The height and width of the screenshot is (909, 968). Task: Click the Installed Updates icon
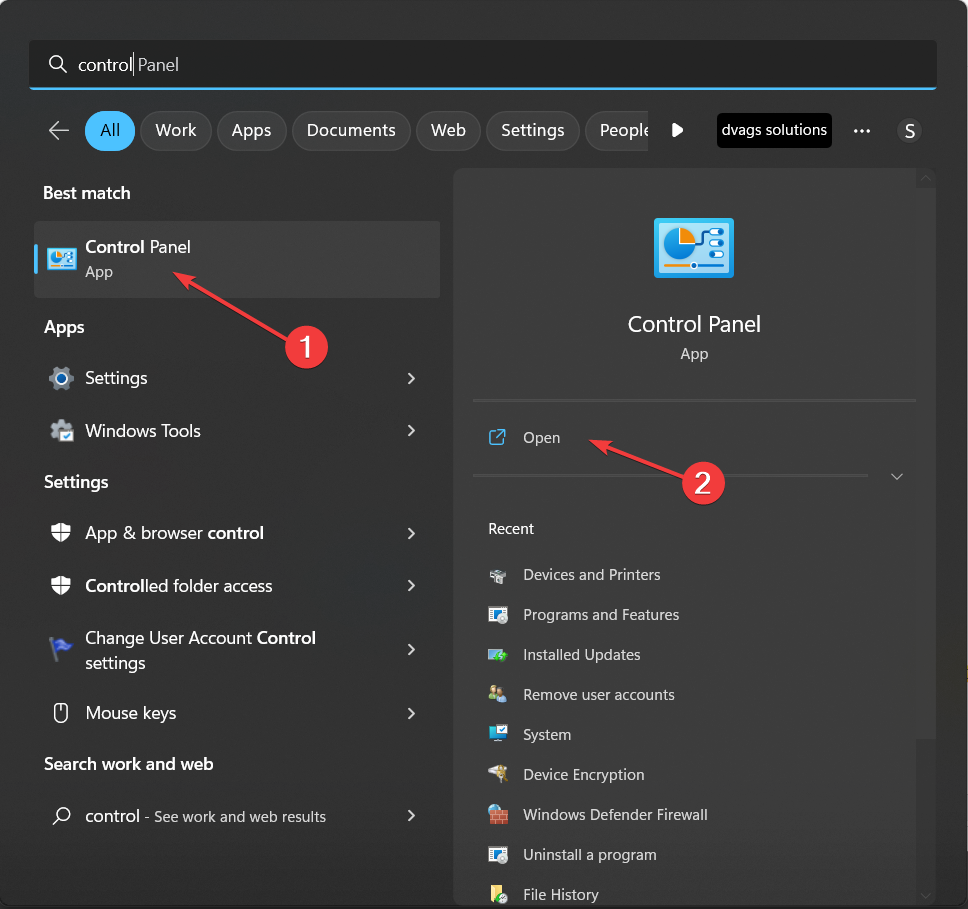tap(498, 655)
